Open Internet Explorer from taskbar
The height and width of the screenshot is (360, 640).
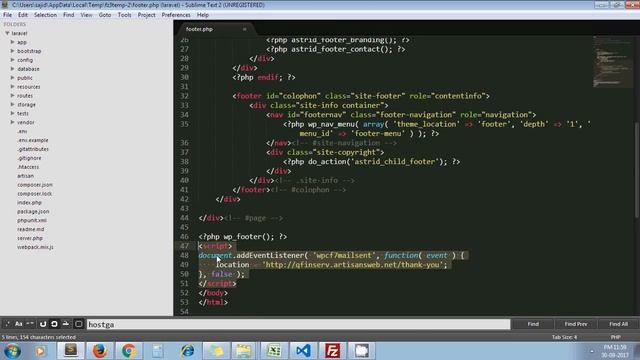(187, 351)
